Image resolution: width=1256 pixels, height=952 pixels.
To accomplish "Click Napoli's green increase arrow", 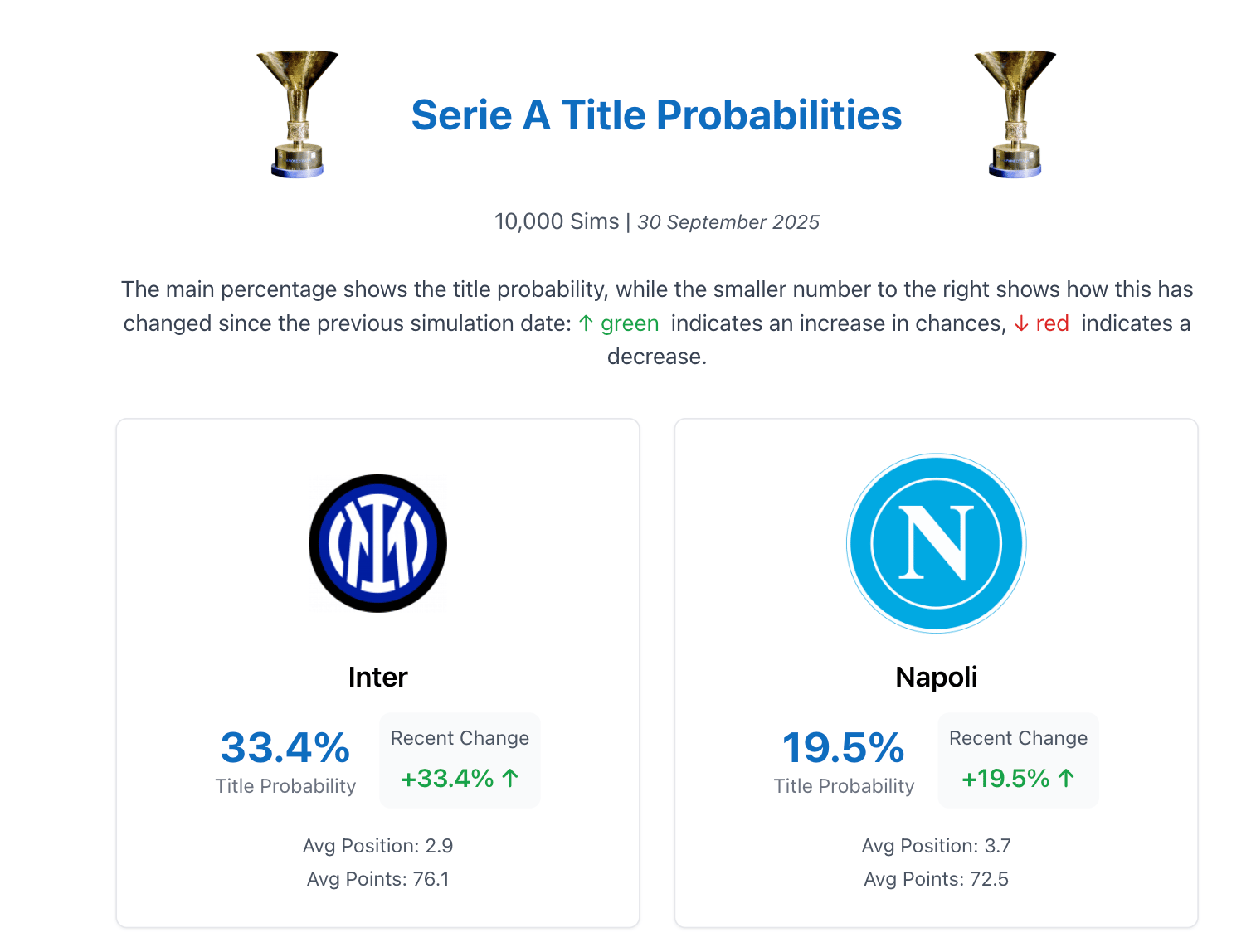I will tap(1066, 778).
